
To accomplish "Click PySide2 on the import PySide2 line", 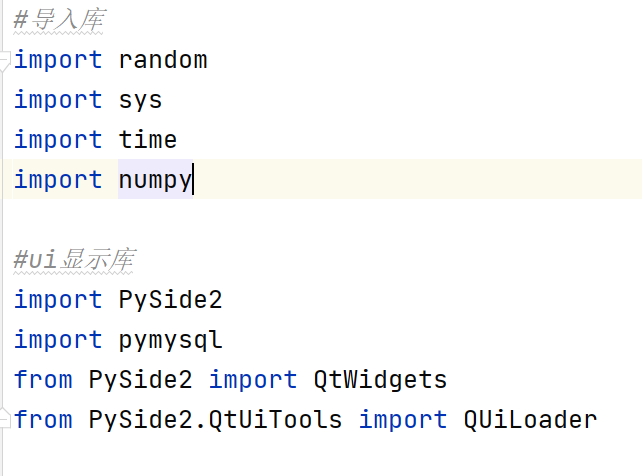I will click(x=170, y=300).
